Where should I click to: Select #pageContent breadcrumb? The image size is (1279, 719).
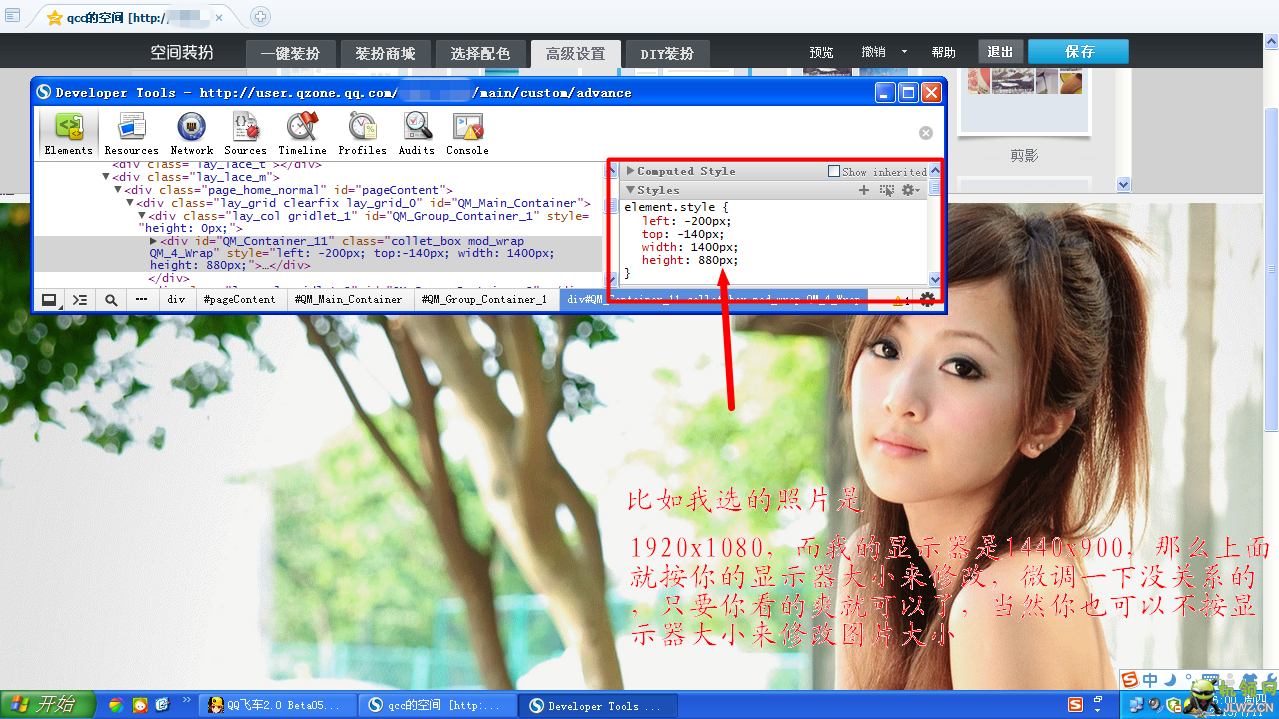pyautogui.click(x=239, y=299)
